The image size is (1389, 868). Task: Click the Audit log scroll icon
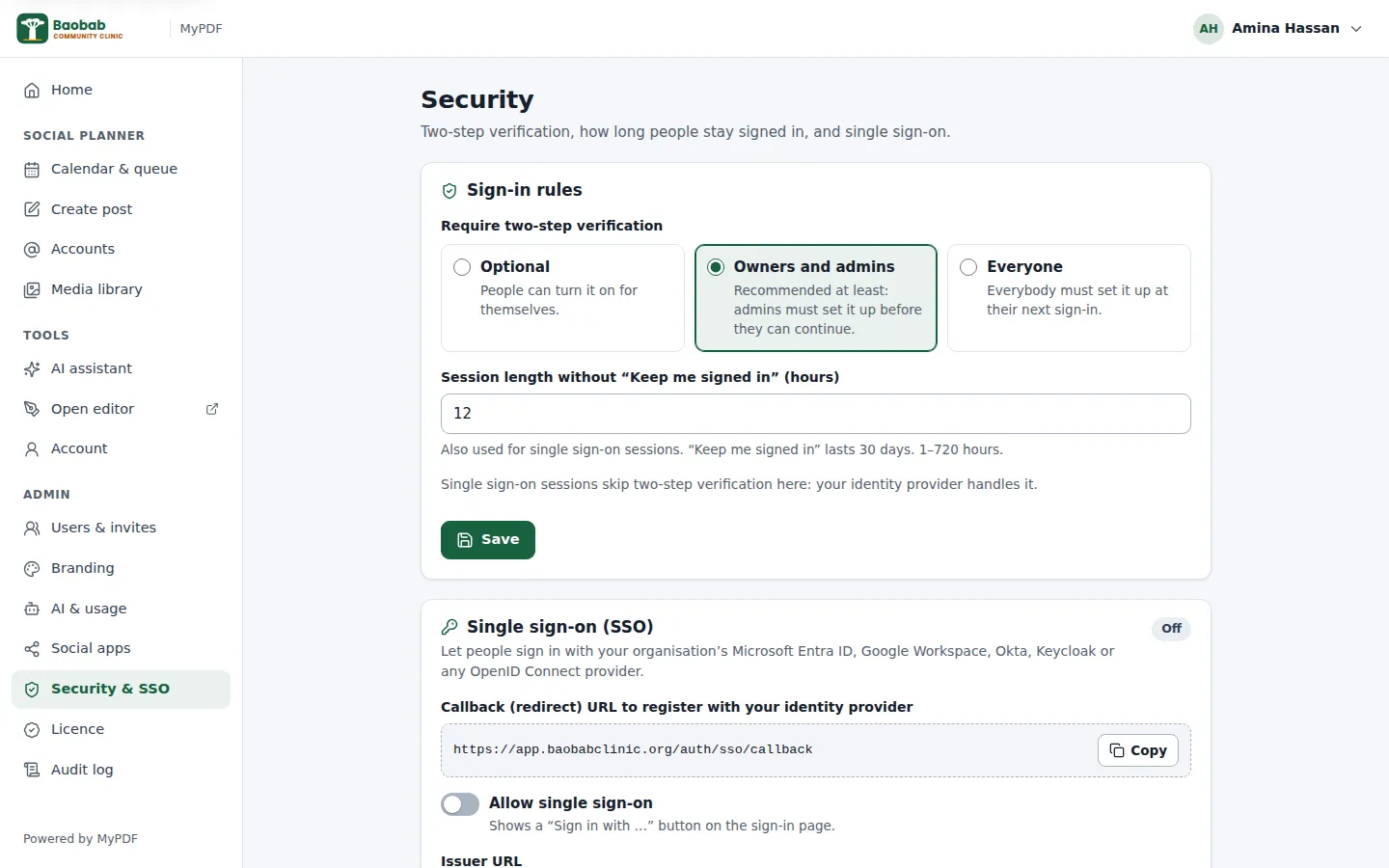(32, 770)
